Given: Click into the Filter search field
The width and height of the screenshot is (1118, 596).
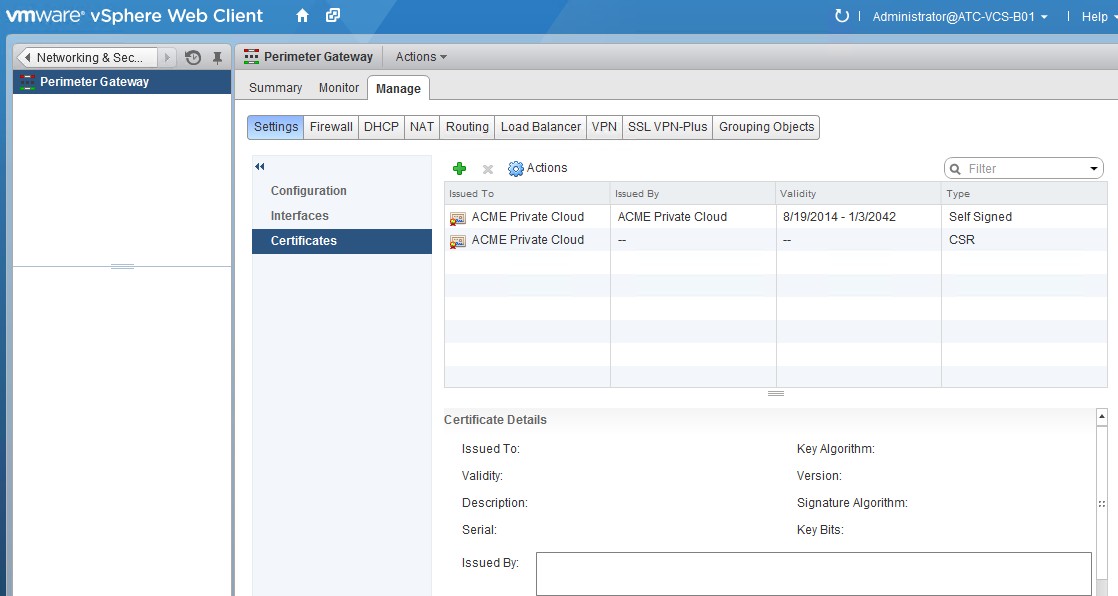Looking at the screenshot, I should click(x=1025, y=169).
